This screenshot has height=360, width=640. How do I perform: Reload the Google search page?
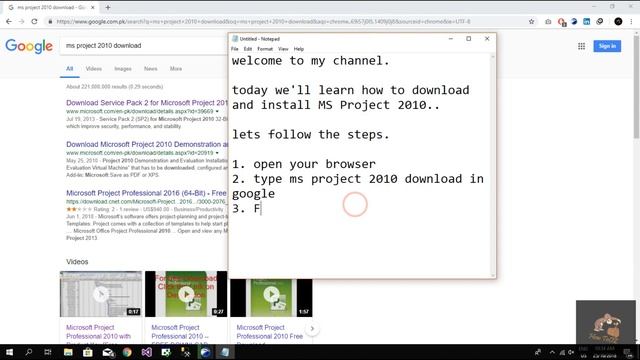point(34,21)
